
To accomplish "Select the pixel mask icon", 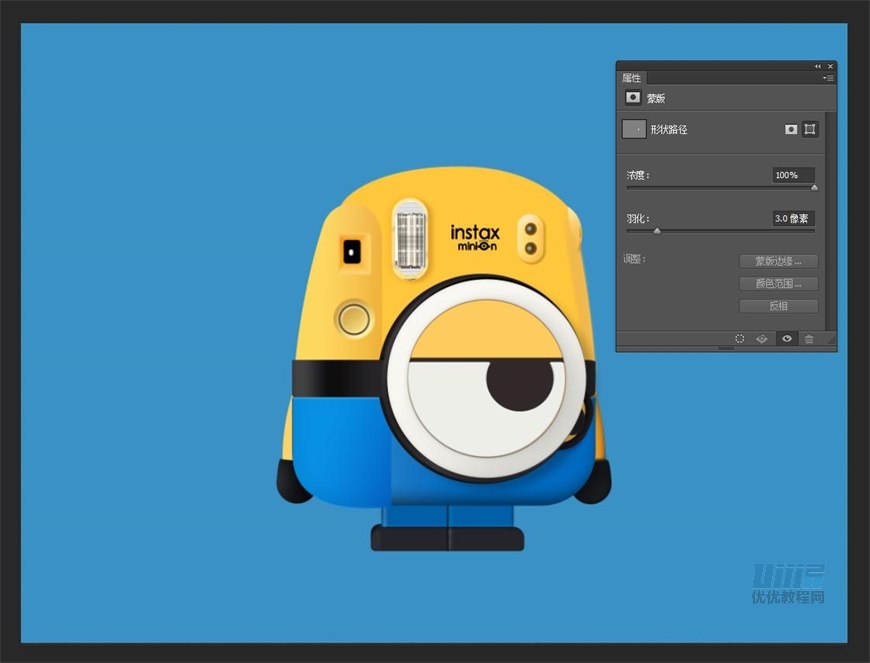I will point(791,129).
